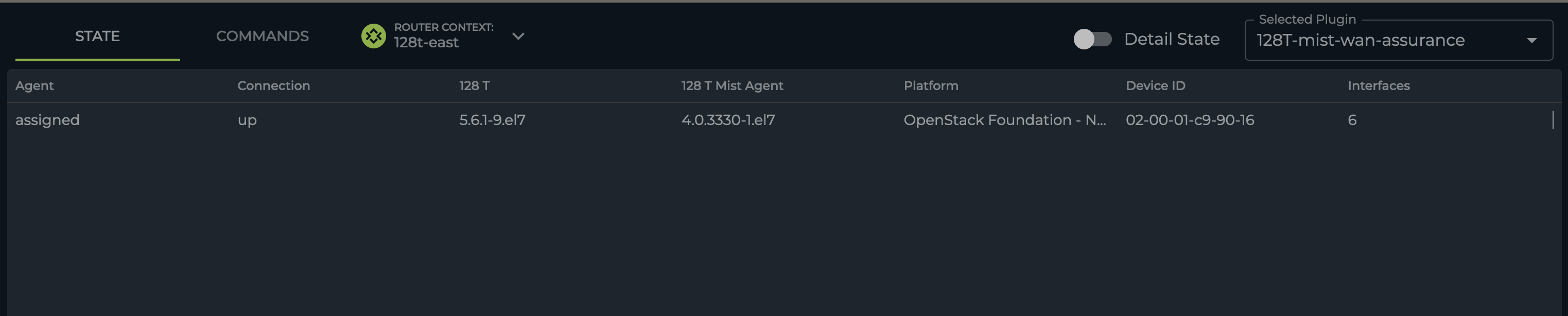Select the 128t-east router context name

(426, 43)
